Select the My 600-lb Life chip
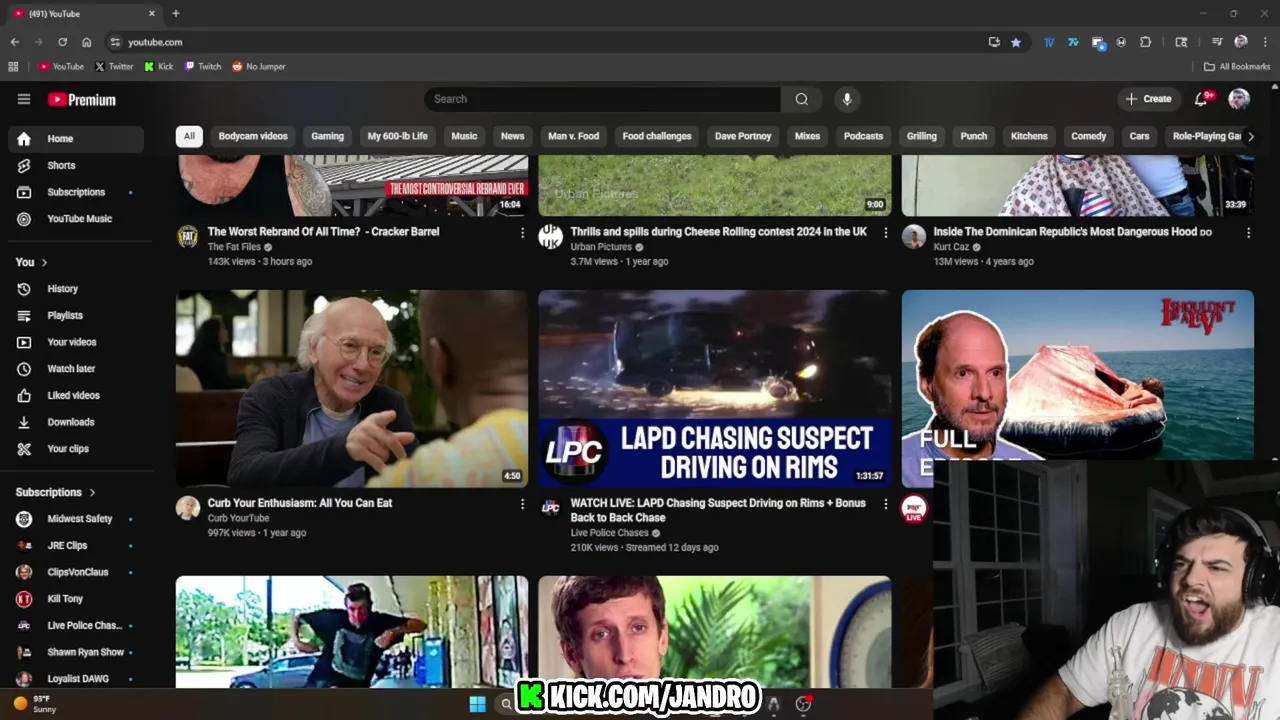The width and height of the screenshot is (1280, 720). (x=397, y=136)
